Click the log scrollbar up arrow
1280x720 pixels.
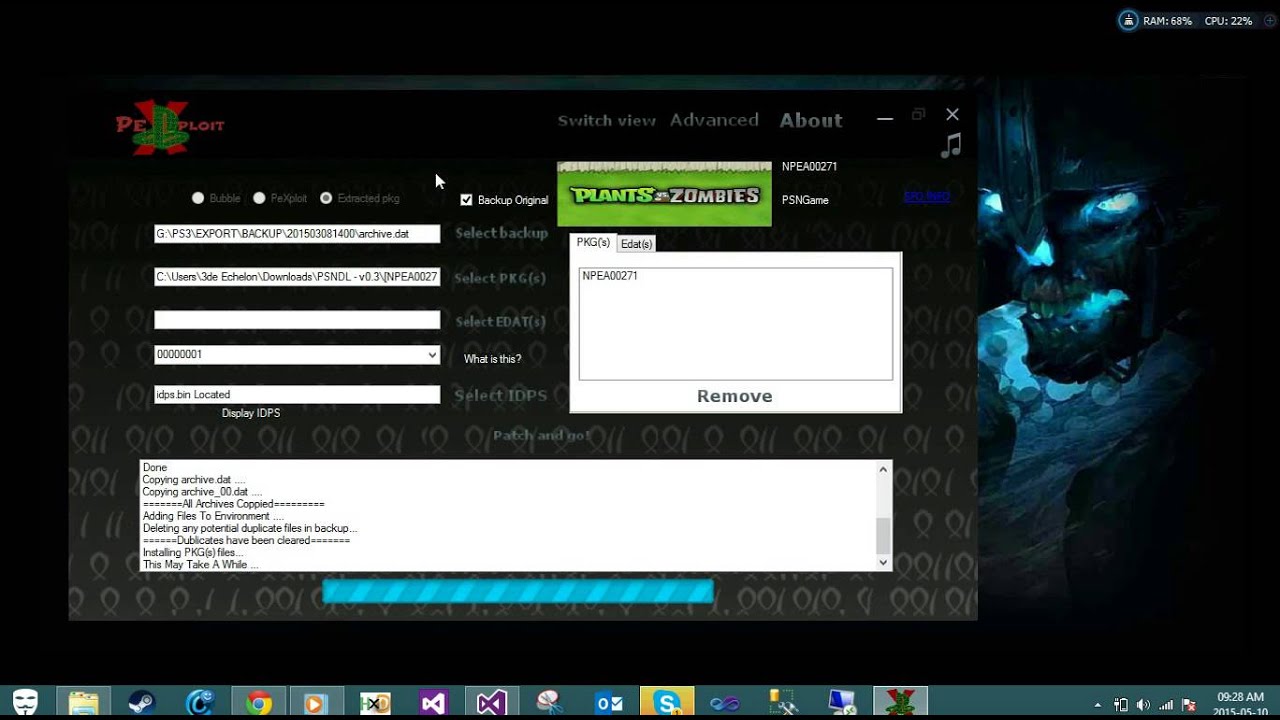883,469
